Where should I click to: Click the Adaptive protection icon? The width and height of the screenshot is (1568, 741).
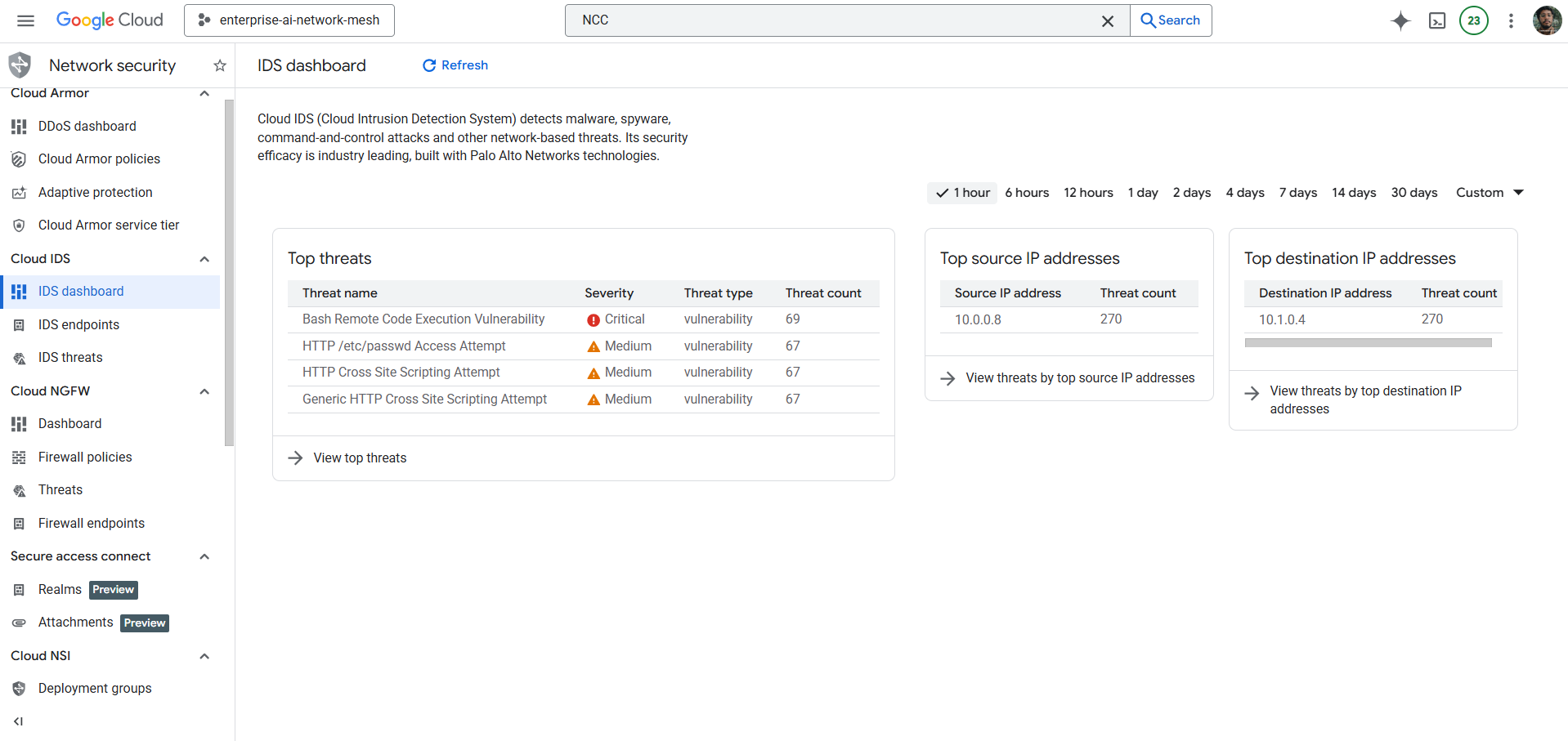click(x=19, y=193)
